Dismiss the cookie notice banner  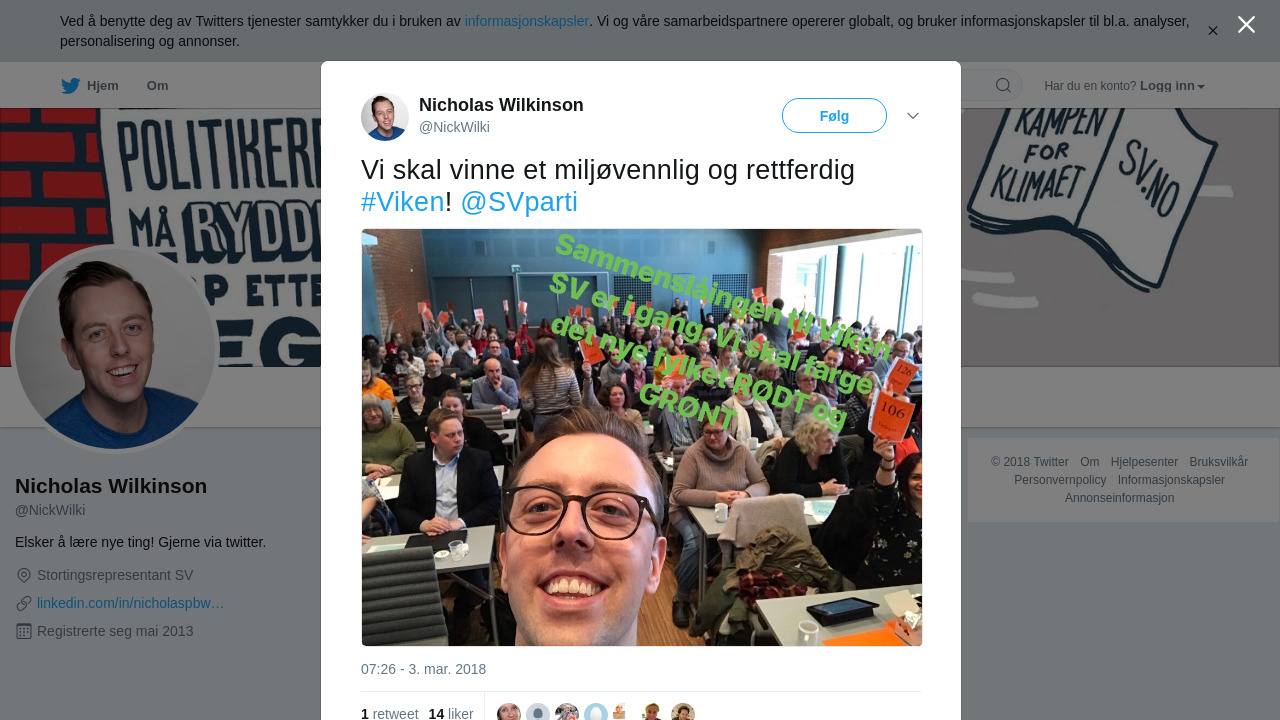tap(1212, 31)
